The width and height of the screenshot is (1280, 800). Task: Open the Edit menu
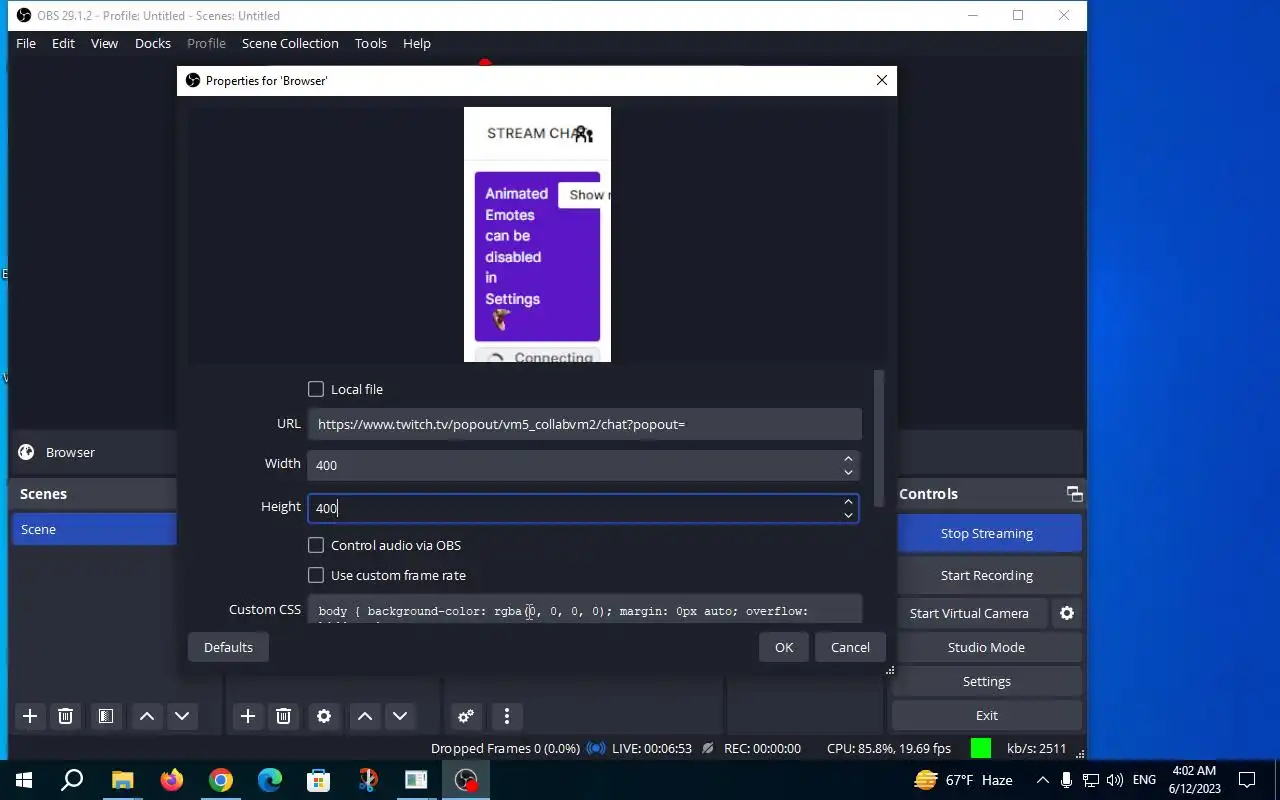[63, 43]
